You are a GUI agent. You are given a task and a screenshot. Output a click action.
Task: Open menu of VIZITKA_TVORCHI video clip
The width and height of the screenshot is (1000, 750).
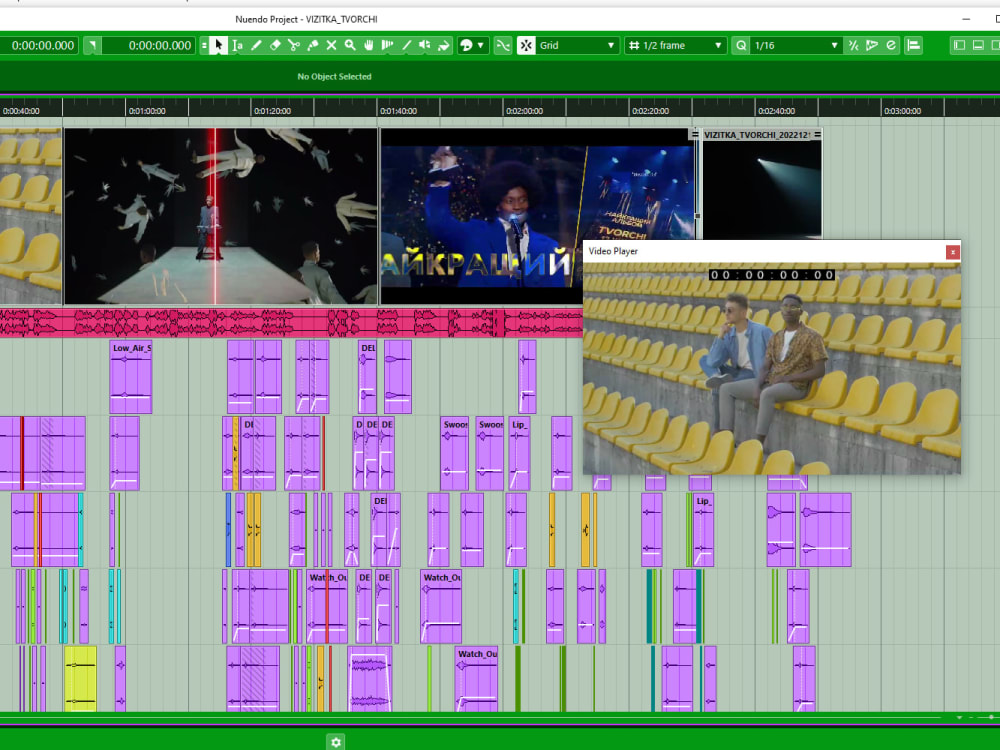(x=817, y=135)
